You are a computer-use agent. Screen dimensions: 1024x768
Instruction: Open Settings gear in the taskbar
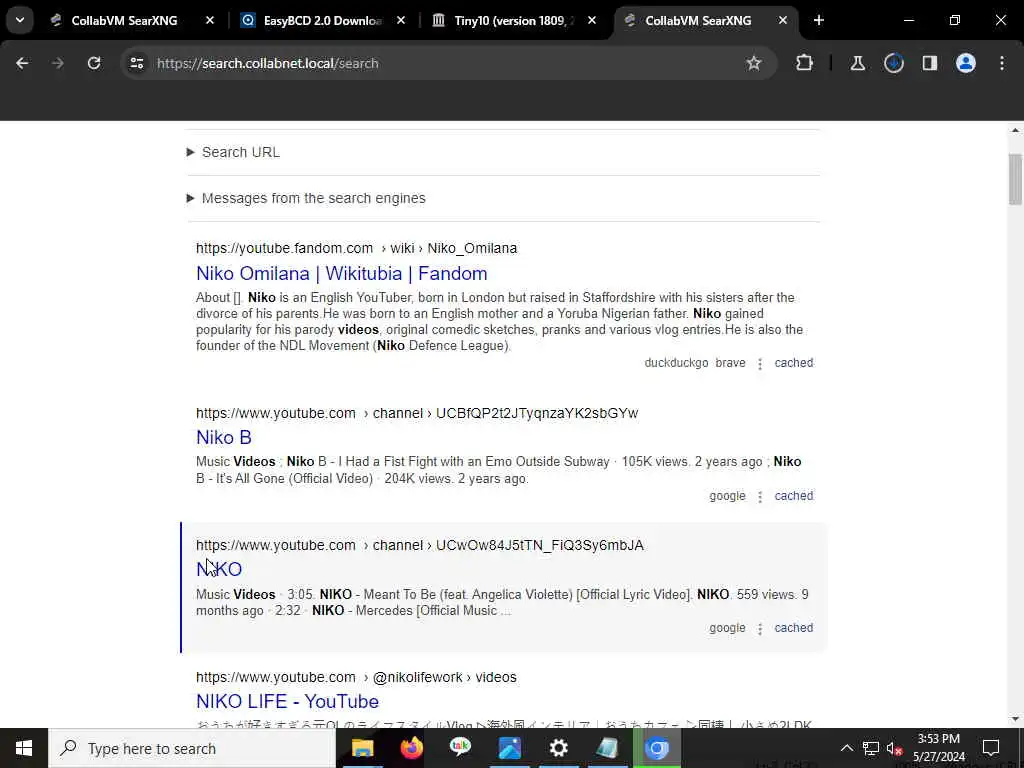pyautogui.click(x=558, y=748)
